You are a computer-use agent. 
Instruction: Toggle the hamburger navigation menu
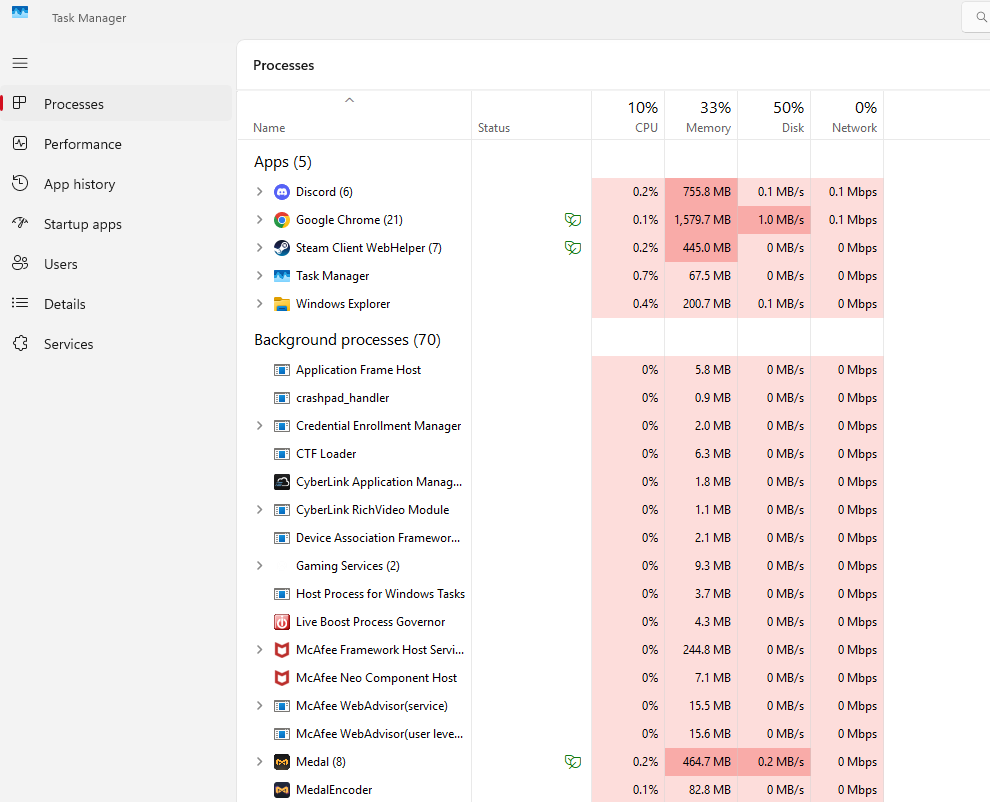20,63
